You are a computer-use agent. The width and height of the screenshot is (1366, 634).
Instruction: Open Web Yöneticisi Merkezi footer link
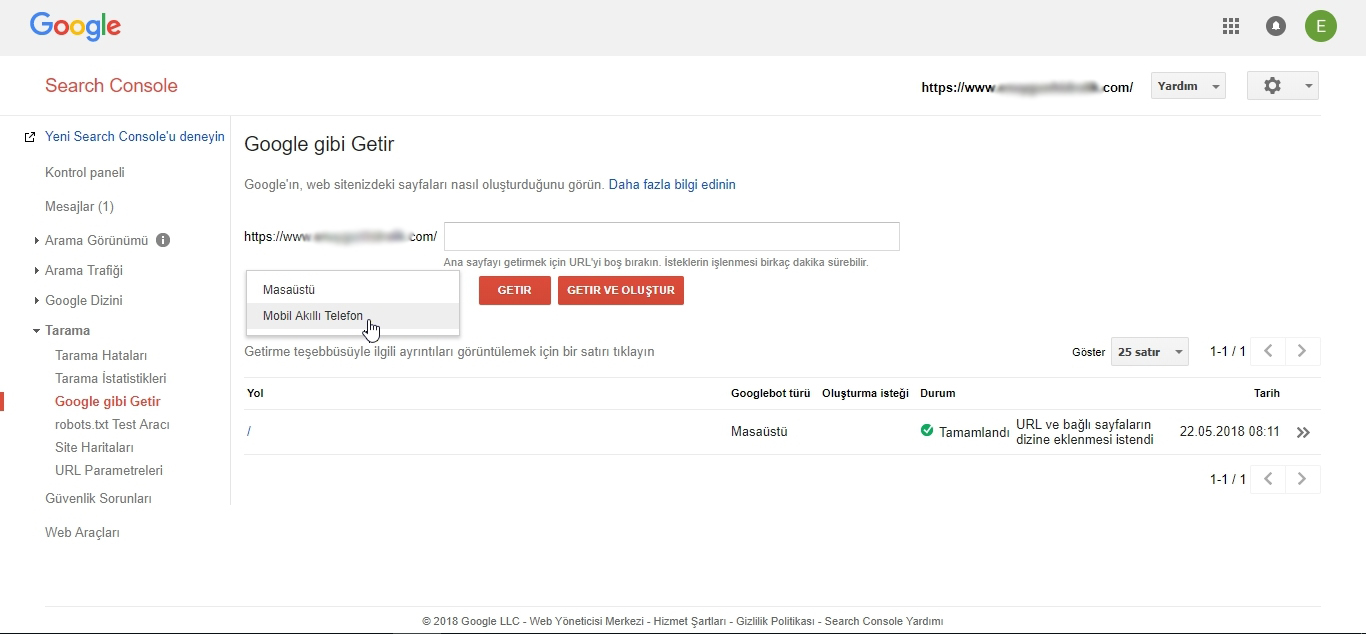585,621
